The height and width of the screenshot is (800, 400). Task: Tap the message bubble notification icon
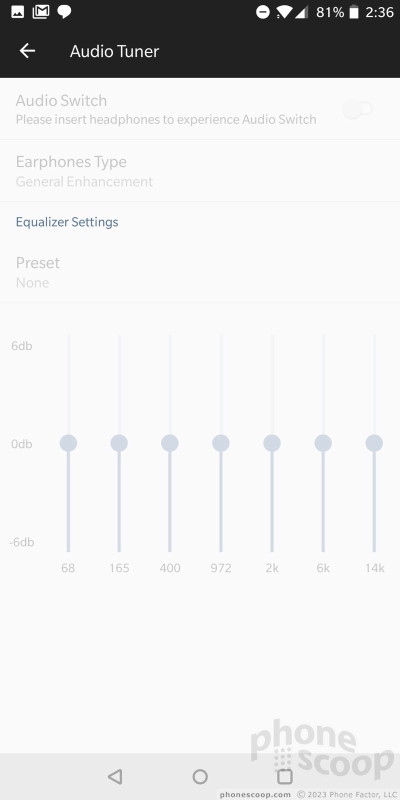tap(64, 12)
